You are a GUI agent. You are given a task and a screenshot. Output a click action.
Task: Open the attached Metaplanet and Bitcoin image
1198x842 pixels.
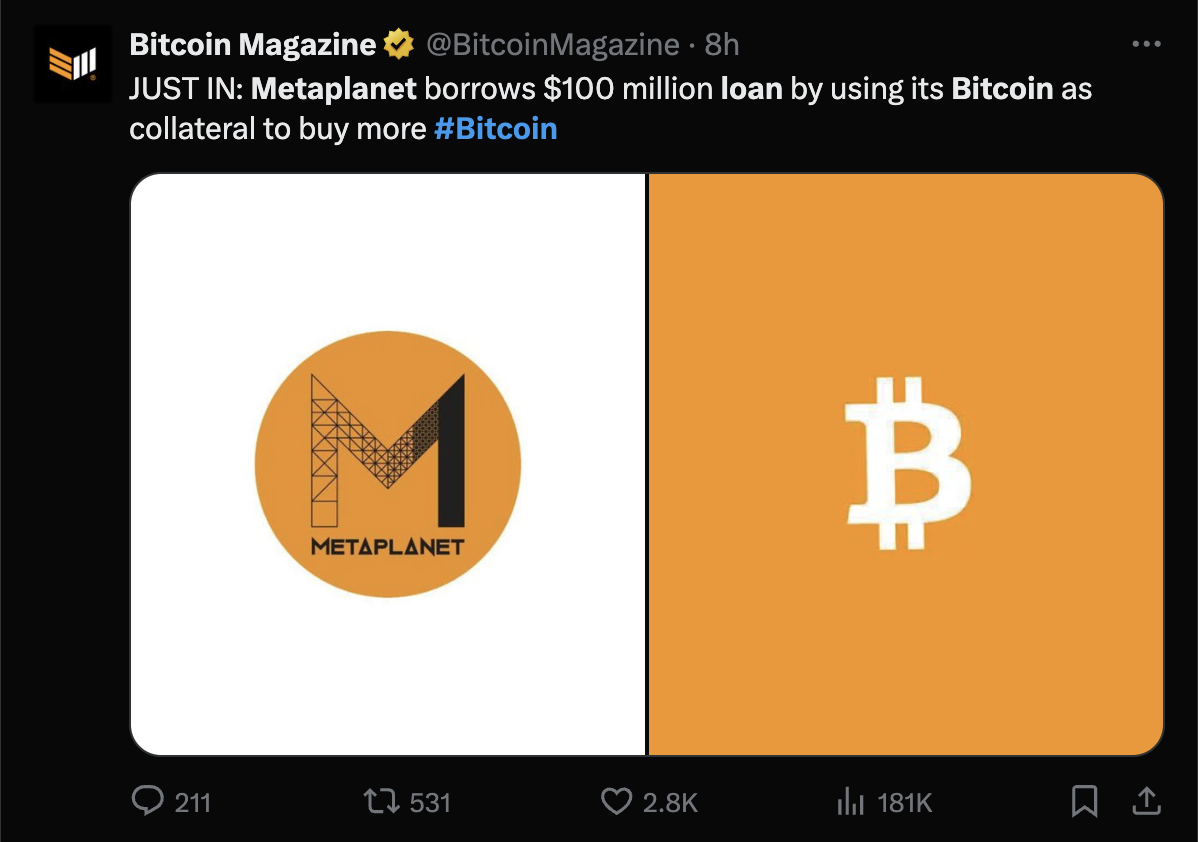[x=648, y=461]
